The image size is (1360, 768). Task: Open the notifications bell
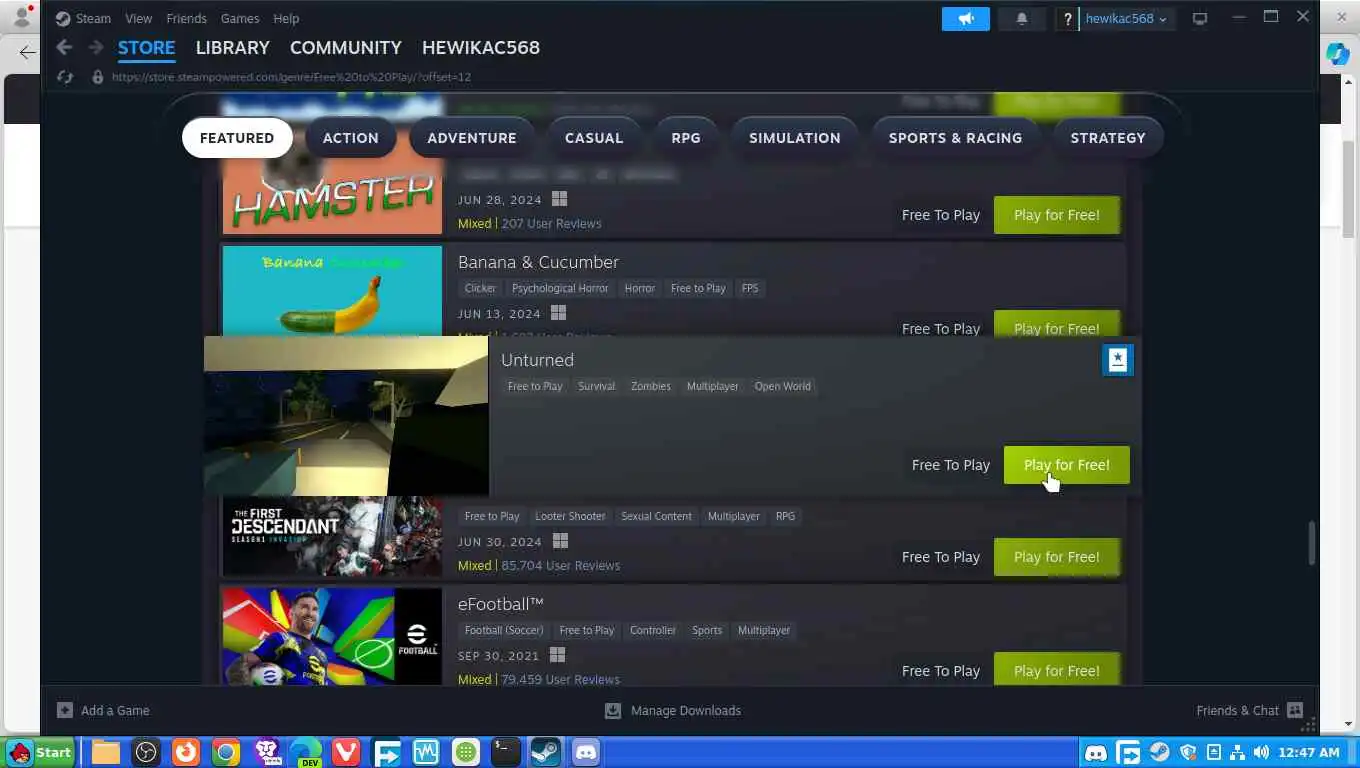click(1021, 18)
